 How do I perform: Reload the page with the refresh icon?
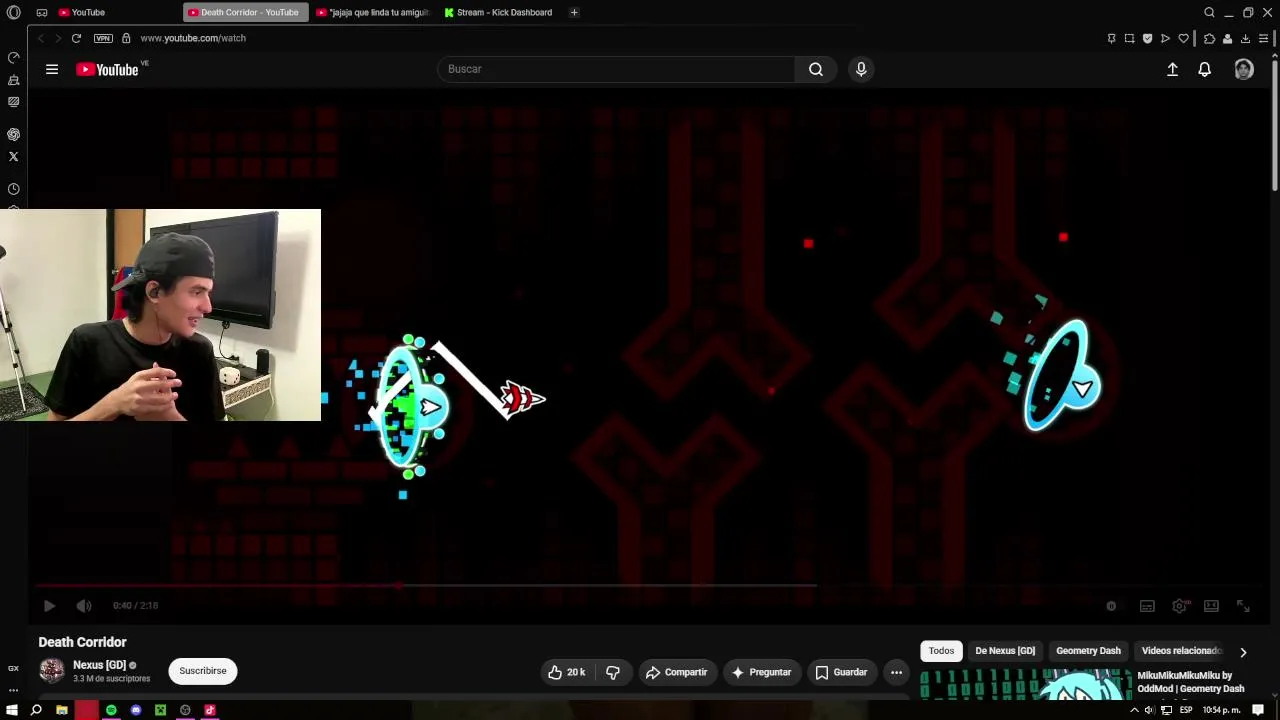point(76,38)
